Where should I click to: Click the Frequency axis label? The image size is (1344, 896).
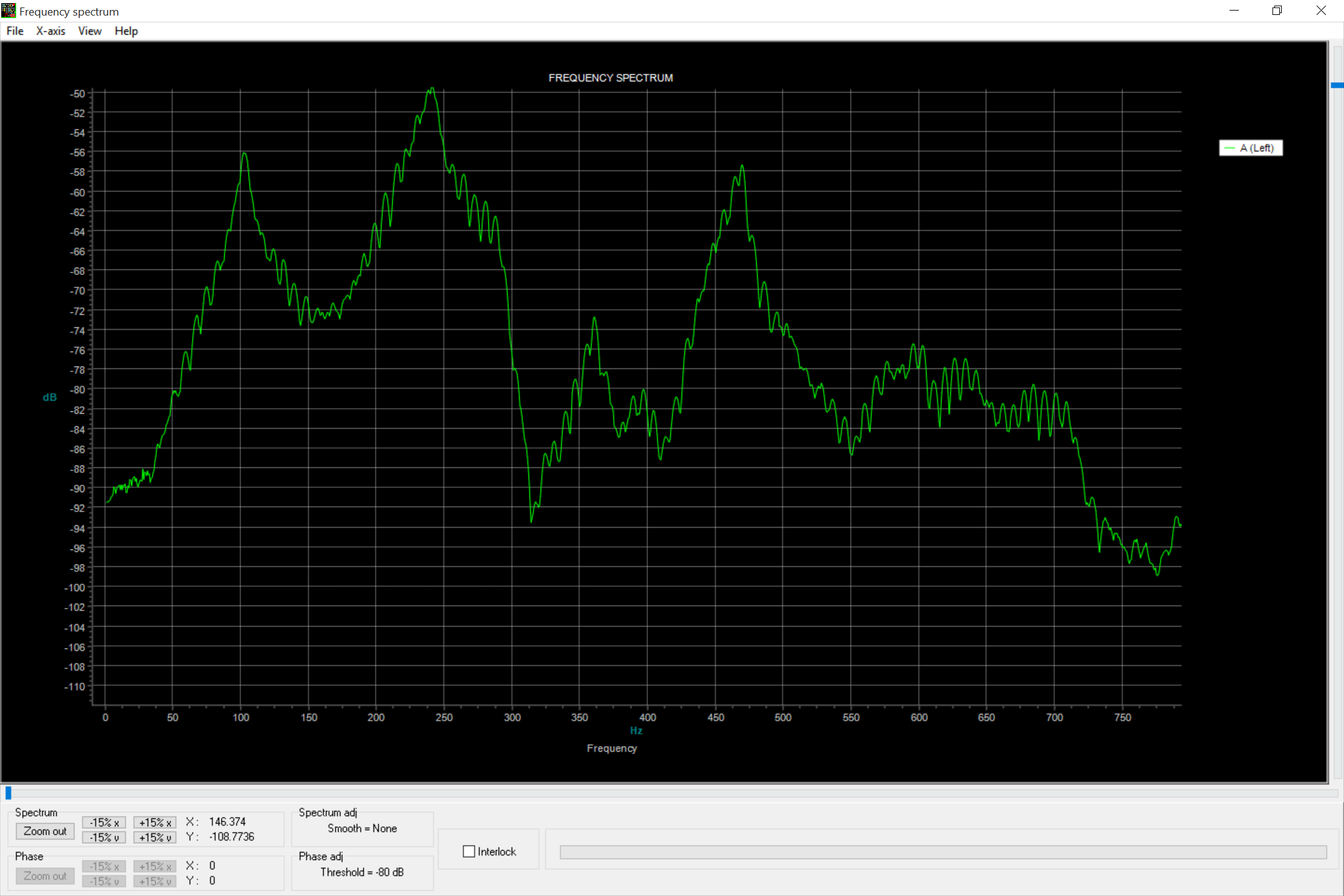[x=612, y=748]
